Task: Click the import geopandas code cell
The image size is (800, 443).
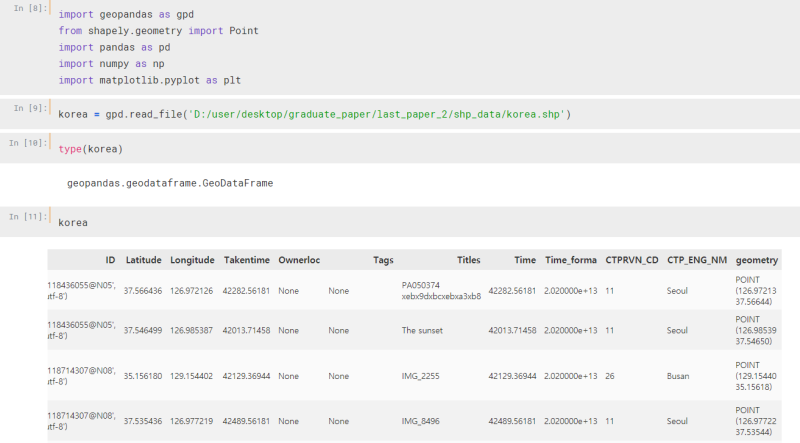Action: click(400, 48)
